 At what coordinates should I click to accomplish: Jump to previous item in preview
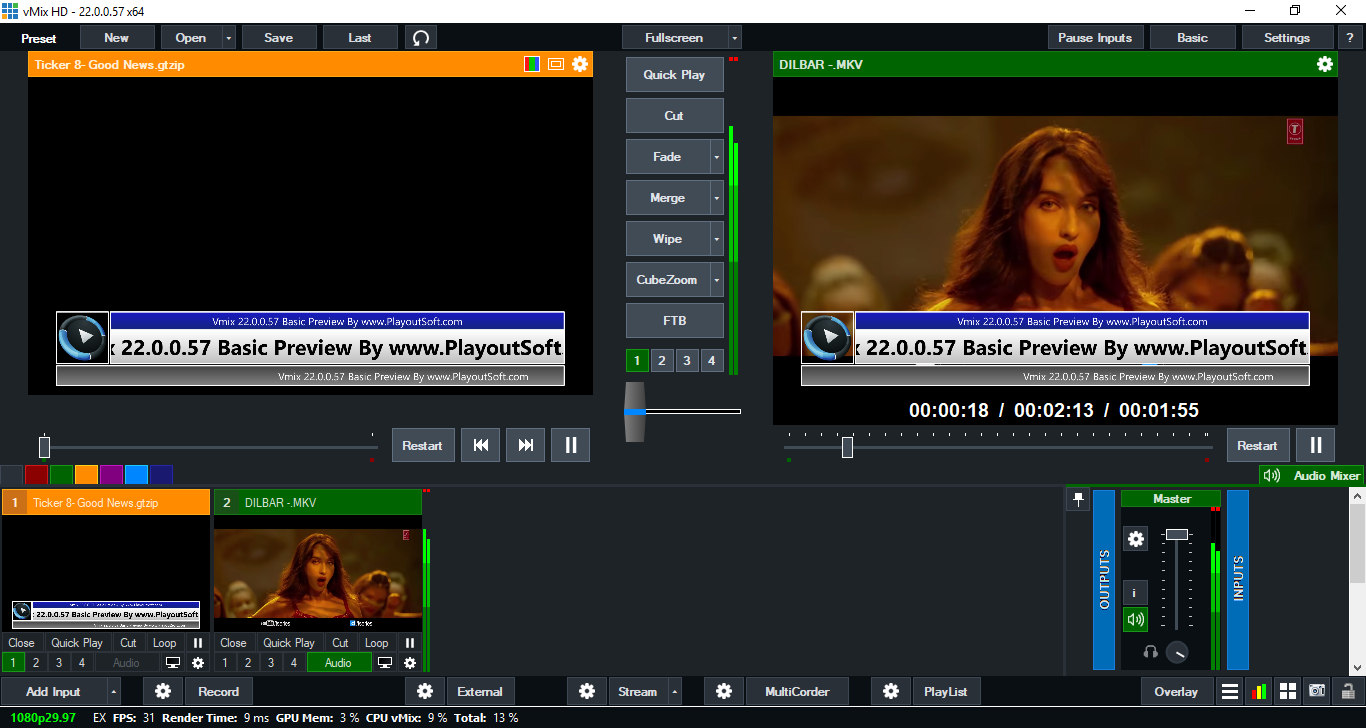click(x=480, y=445)
